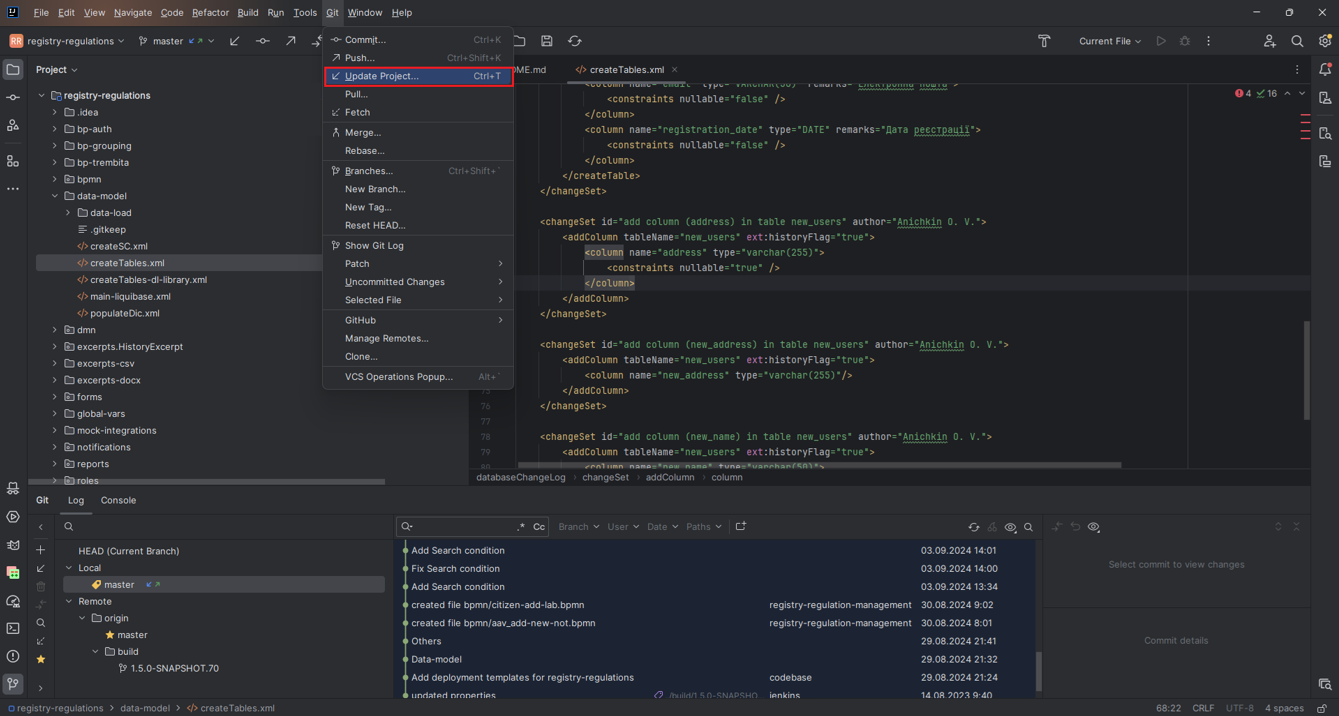Click Update Project in the Git menu

pyautogui.click(x=381, y=76)
